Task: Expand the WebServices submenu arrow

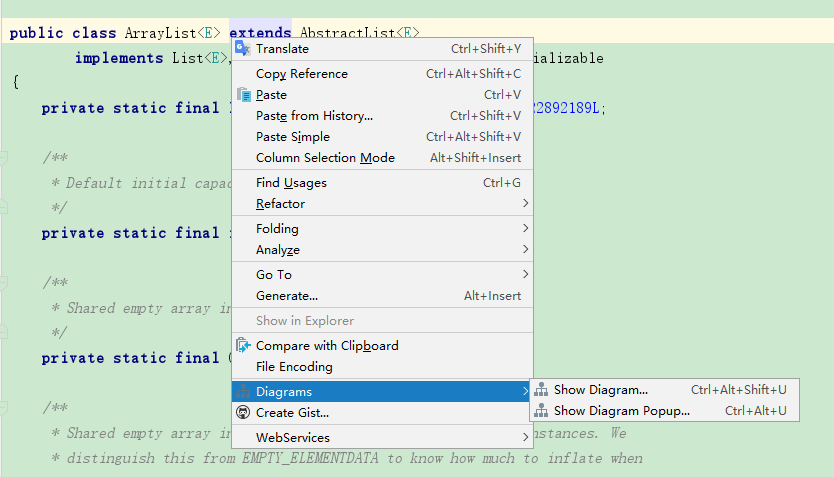Action: click(x=525, y=437)
